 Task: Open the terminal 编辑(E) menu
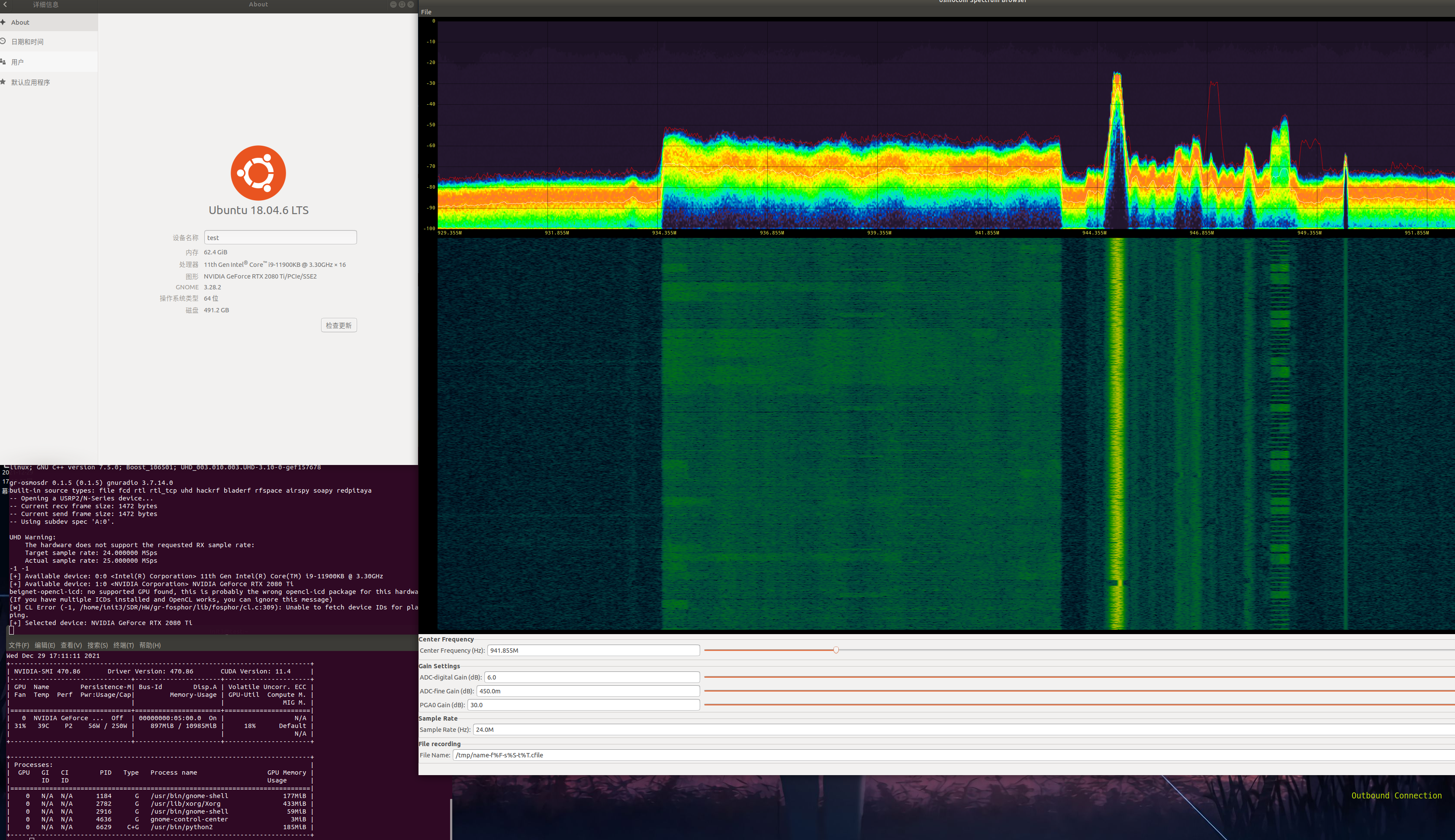click(45, 645)
